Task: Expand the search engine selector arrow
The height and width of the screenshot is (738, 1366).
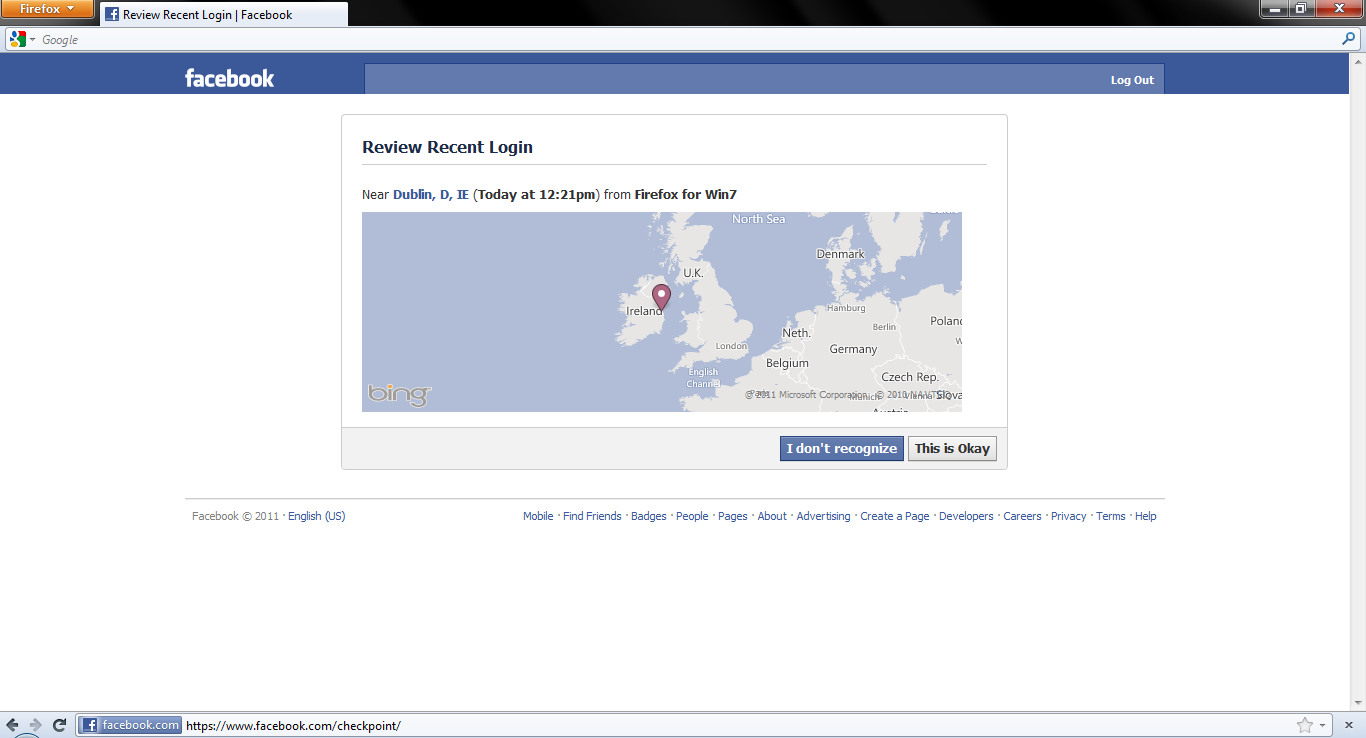Action: [33, 40]
